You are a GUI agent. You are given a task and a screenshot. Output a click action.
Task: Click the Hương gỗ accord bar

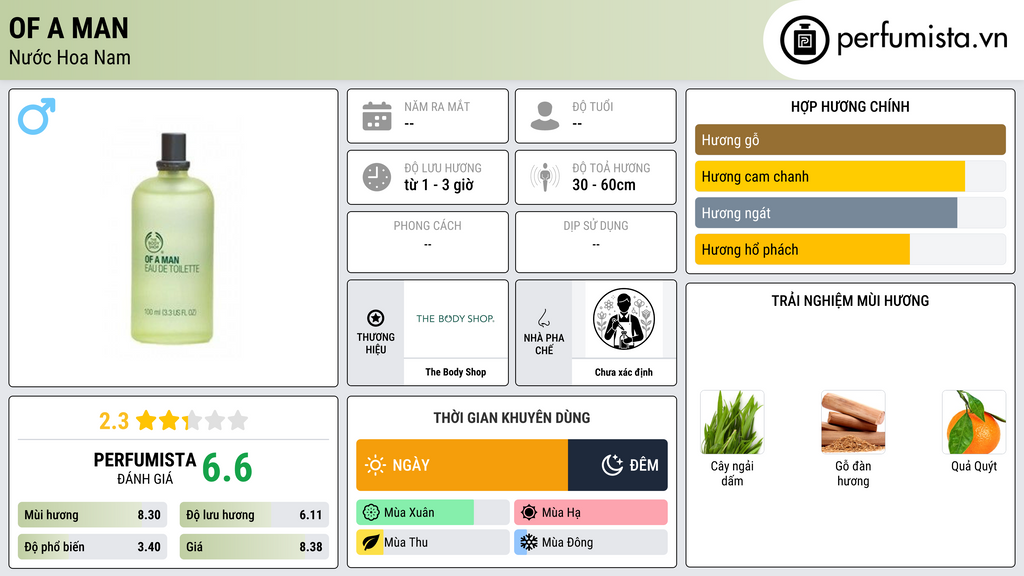point(850,140)
